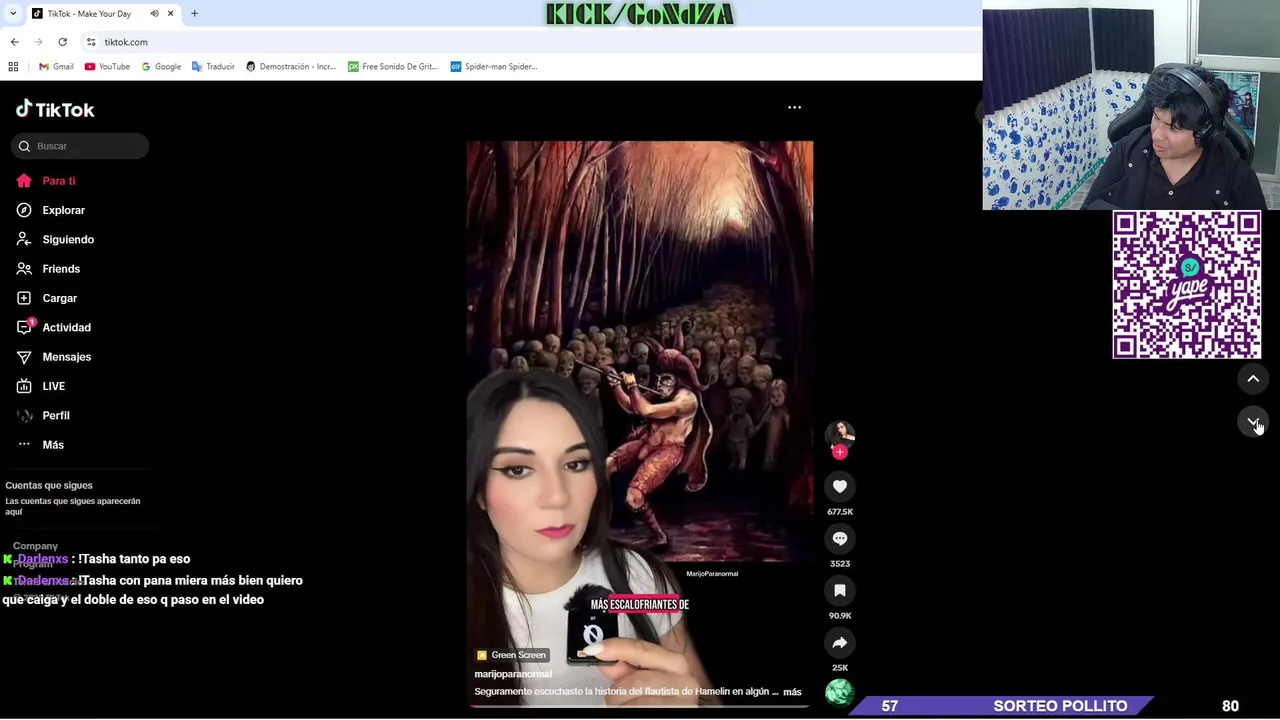Image resolution: width=1280 pixels, height=720 pixels.
Task: Click the TikTok logo
Action: [x=55, y=109]
